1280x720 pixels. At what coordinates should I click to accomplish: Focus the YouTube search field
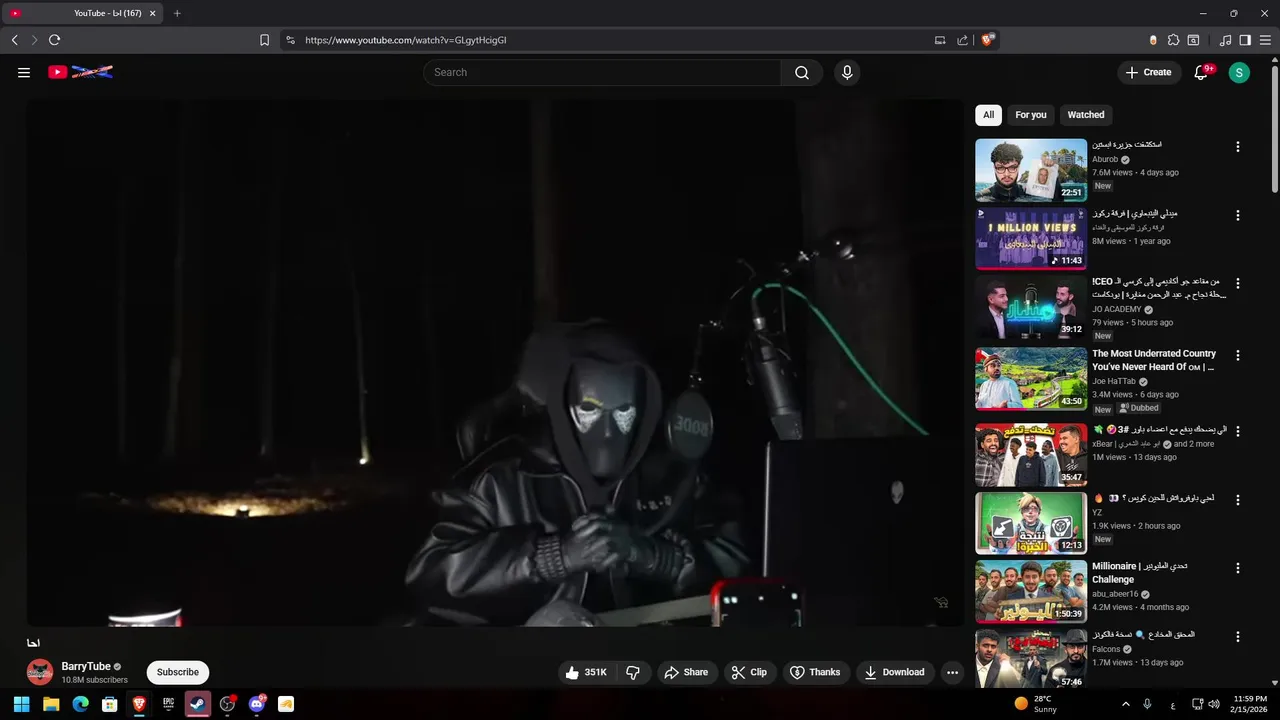click(602, 72)
